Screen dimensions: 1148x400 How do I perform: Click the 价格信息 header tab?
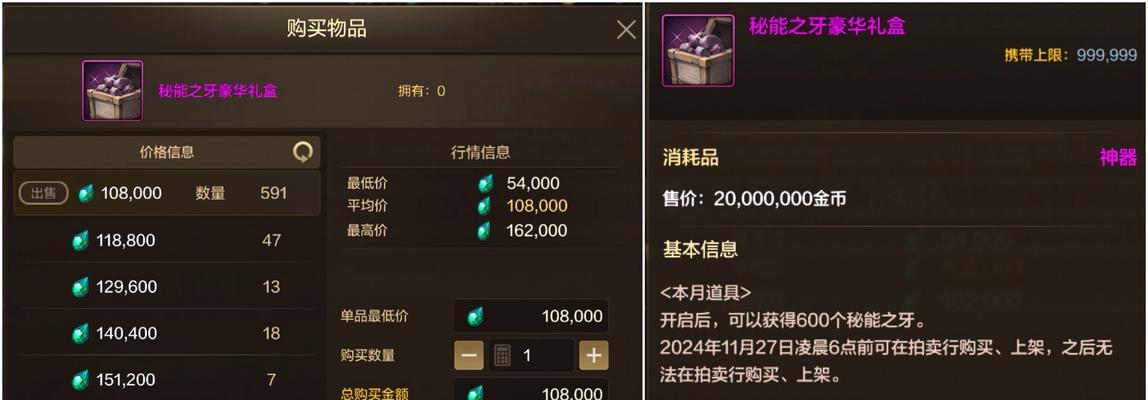pos(167,152)
